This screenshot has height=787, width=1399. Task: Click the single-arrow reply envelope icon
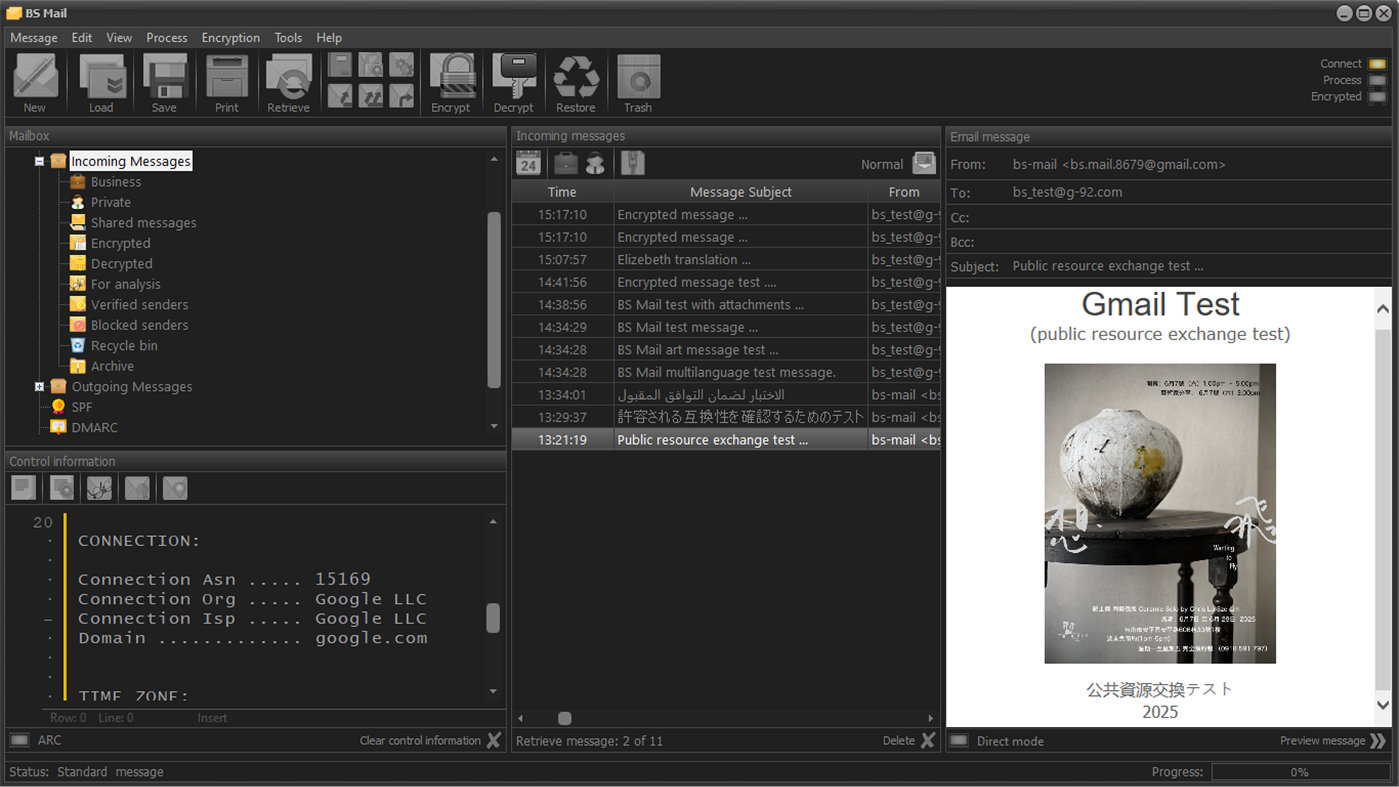[340, 95]
